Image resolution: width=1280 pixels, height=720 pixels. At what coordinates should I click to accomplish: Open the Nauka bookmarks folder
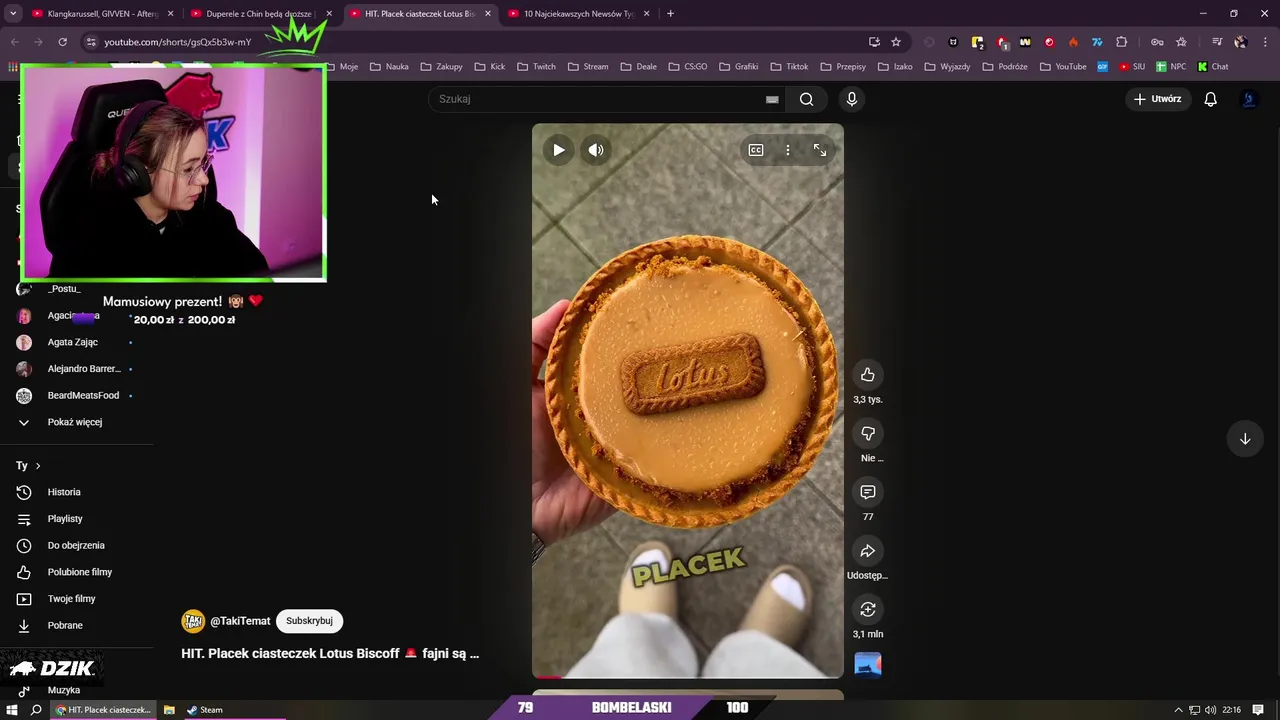389,67
